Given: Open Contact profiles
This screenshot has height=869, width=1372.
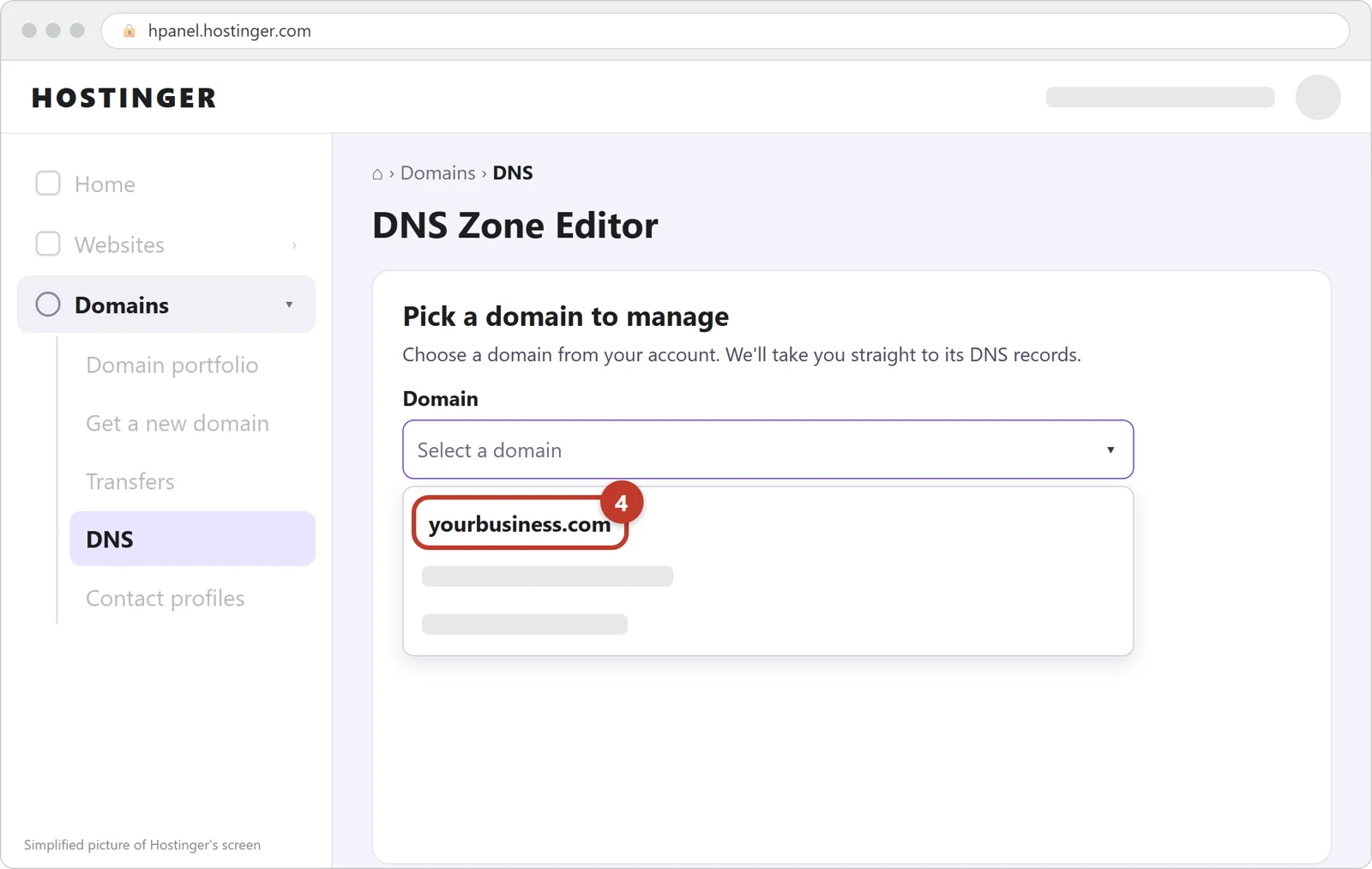Looking at the screenshot, I should (165, 598).
